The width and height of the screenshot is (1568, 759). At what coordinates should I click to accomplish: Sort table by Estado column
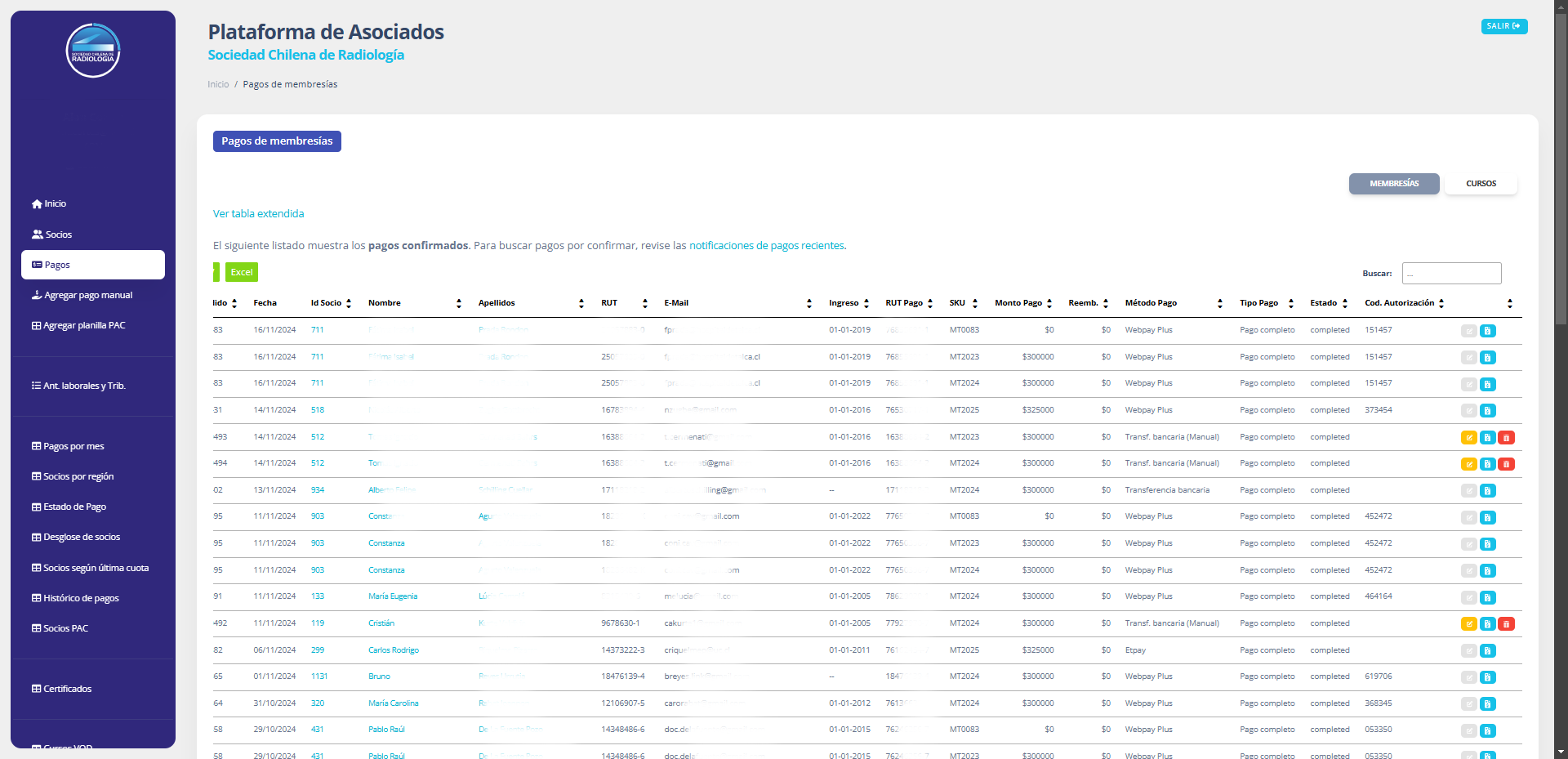[x=1328, y=303]
